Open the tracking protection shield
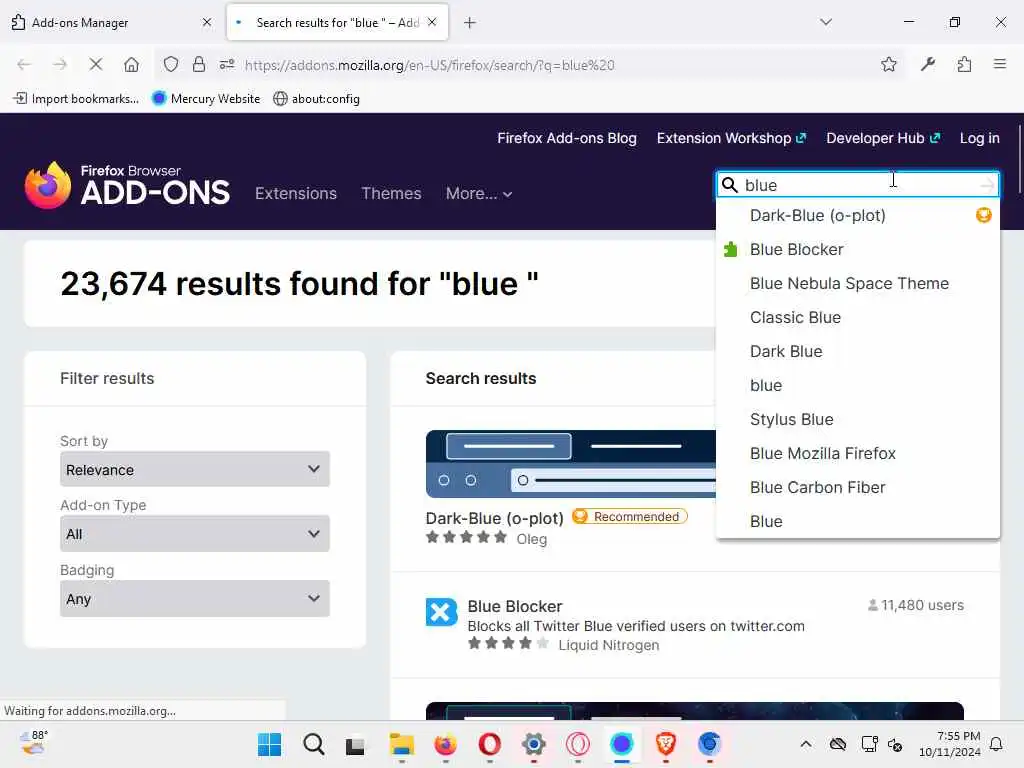 point(170,64)
